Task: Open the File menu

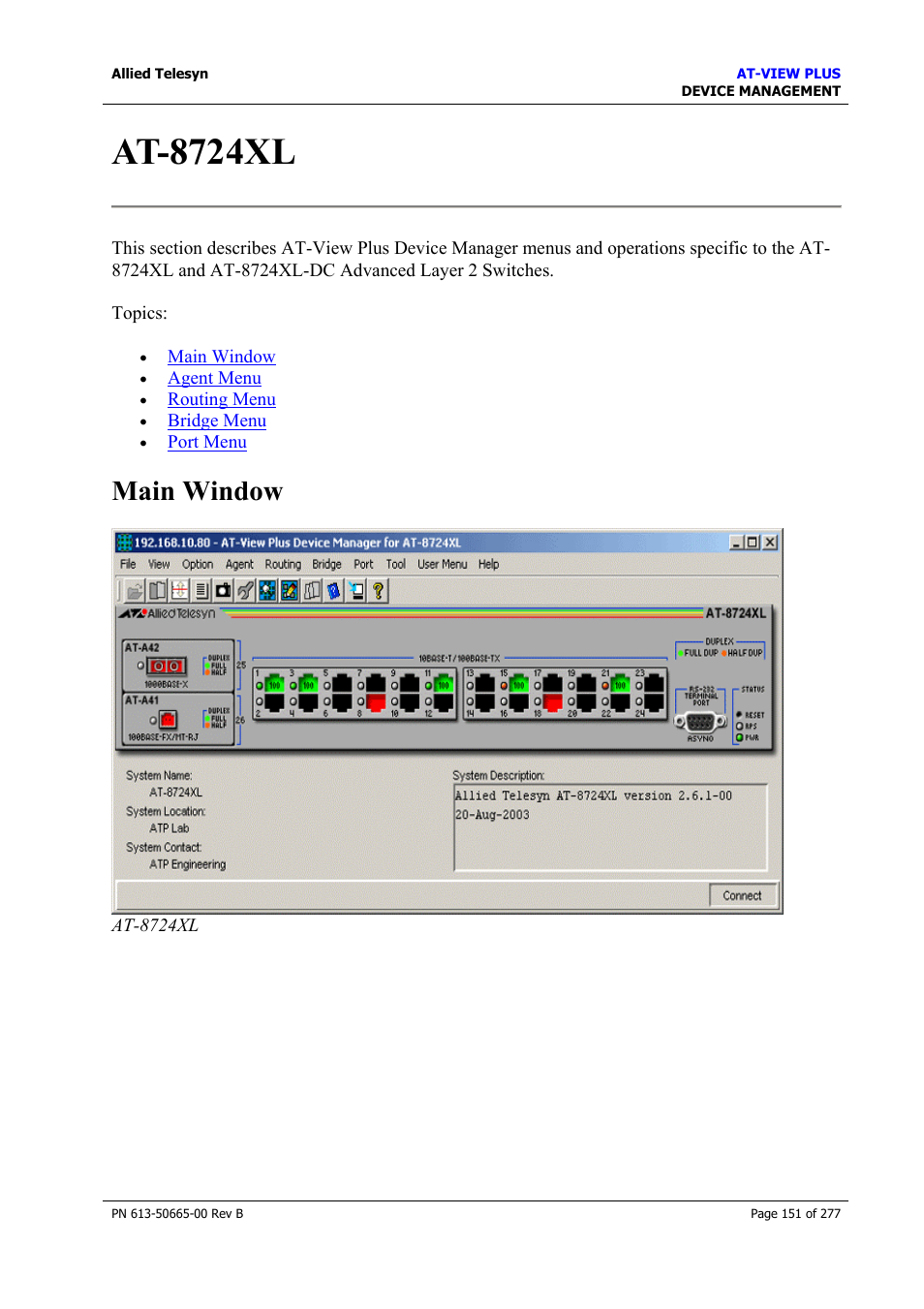Action: (128, 564)
